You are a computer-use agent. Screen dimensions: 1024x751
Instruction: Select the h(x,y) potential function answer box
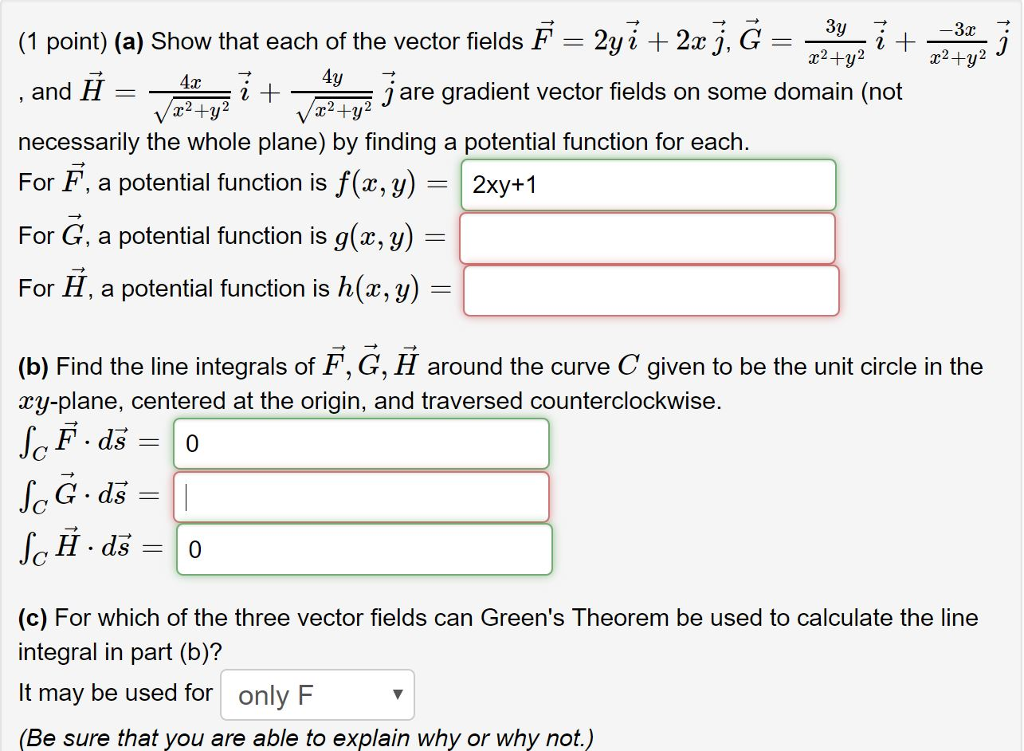pos(650,290)
